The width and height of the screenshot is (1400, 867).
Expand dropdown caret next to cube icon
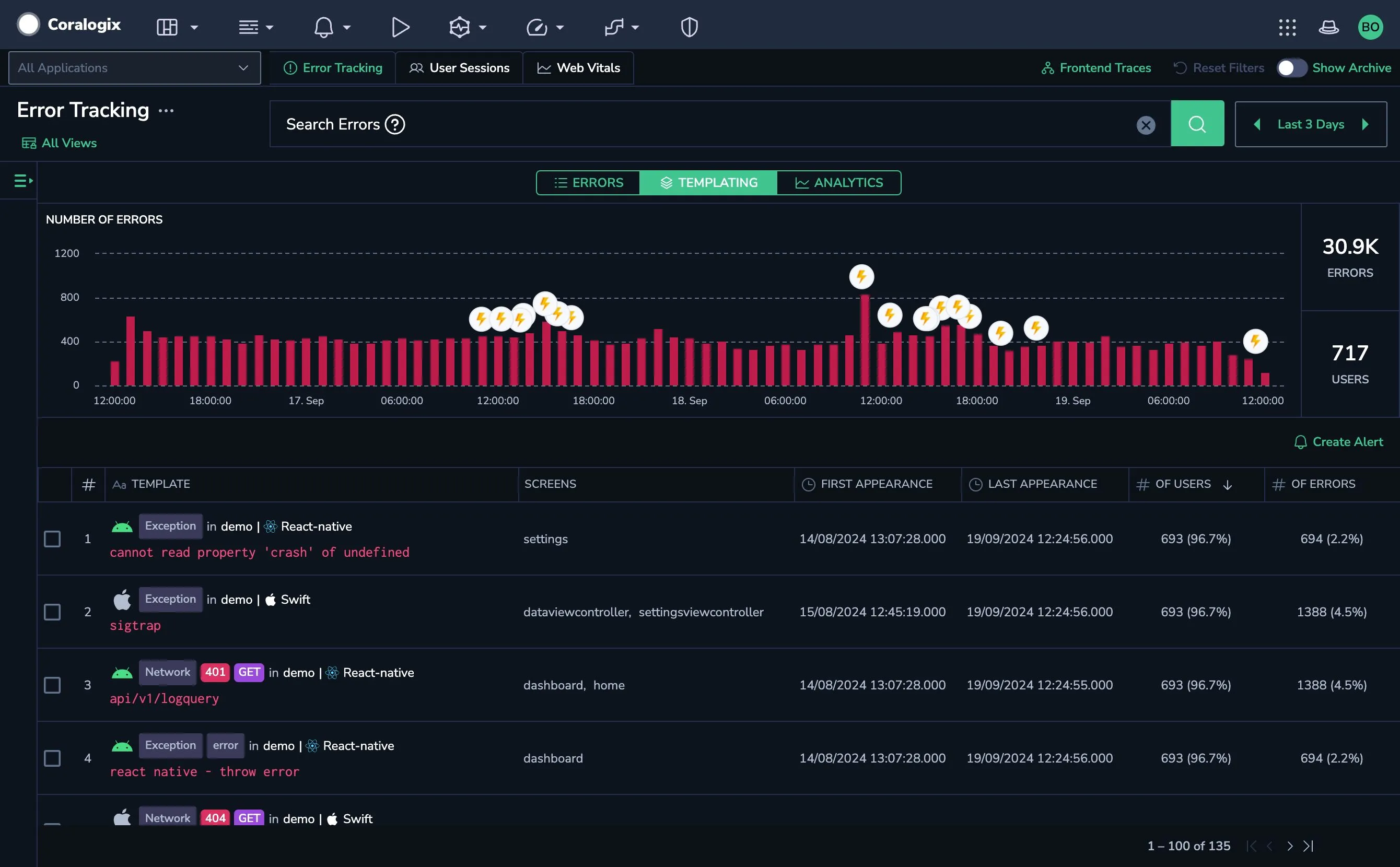[482, 28]
